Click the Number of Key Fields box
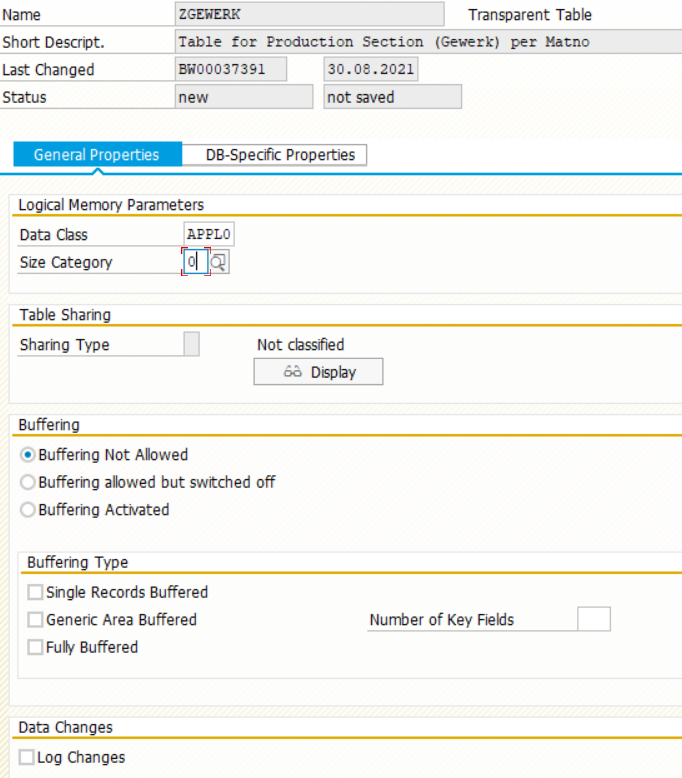The width and height of the screenshot is (682, 778). pos(594,620)
